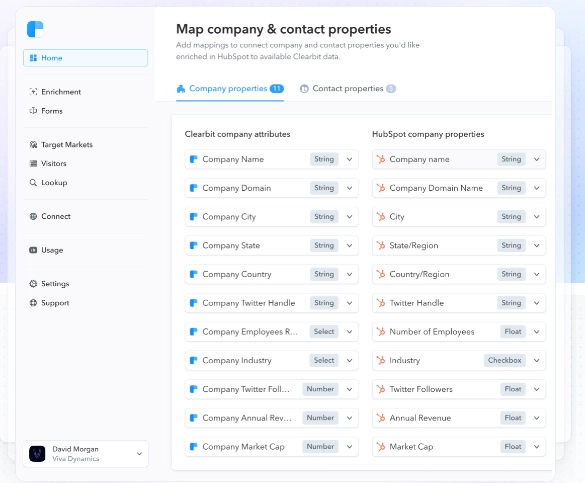Image resolution: width=585 pixels, height=483 pixels.
Task: Click the Support lifebuoy icon
Action: tap(33, 303)
